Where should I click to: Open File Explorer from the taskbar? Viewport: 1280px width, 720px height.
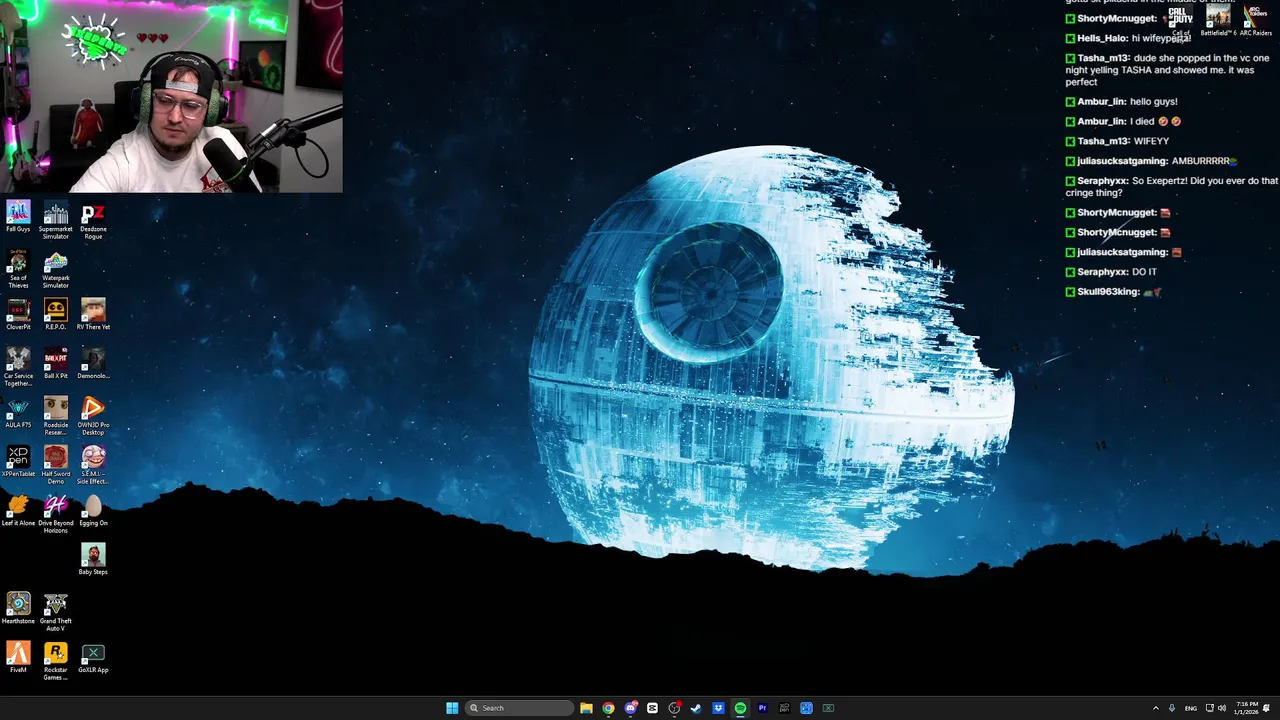pos(586,708)
